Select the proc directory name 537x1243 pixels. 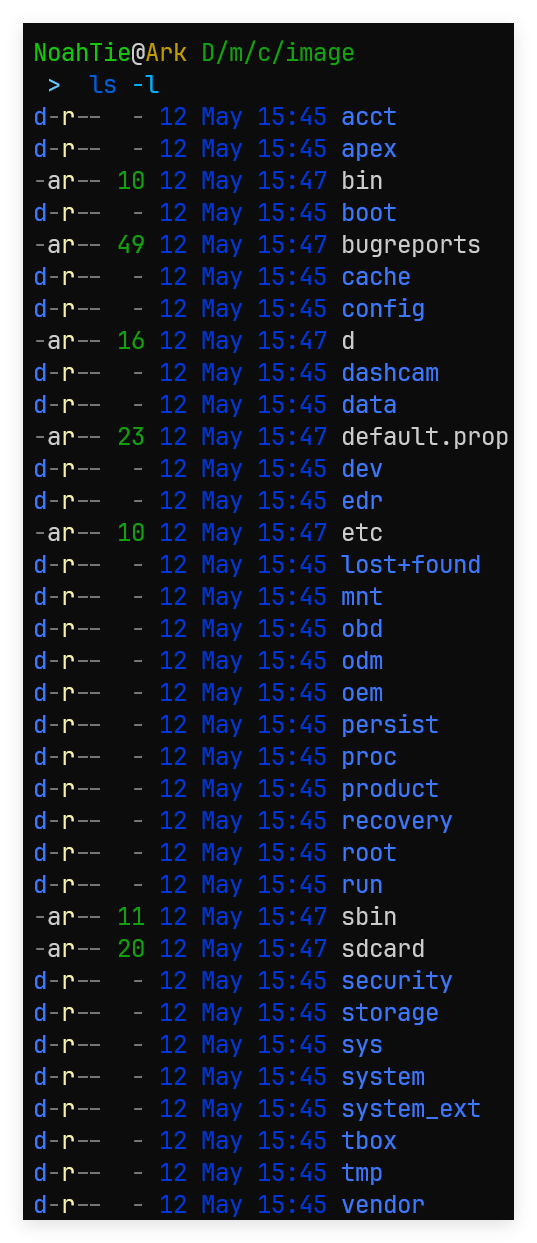(x=369, y=757)
